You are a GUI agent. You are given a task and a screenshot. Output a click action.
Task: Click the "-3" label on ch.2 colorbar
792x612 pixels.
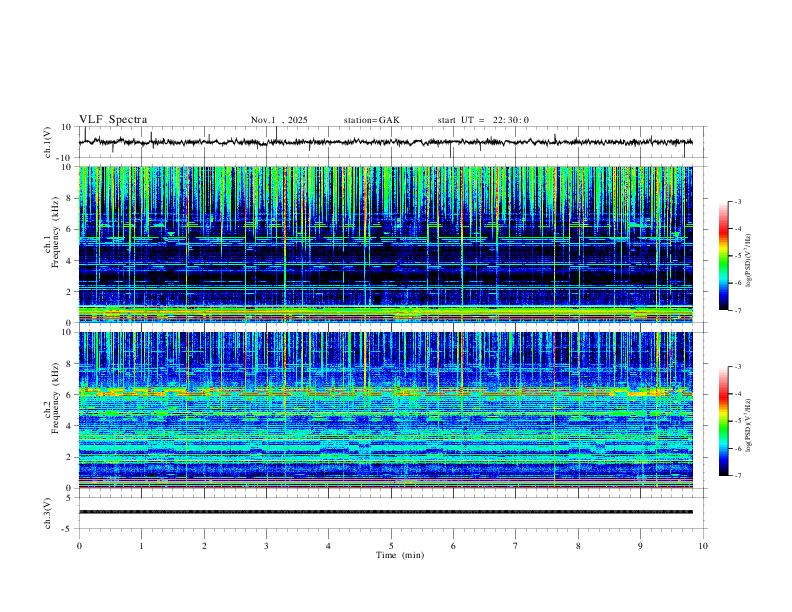point(738,367)
